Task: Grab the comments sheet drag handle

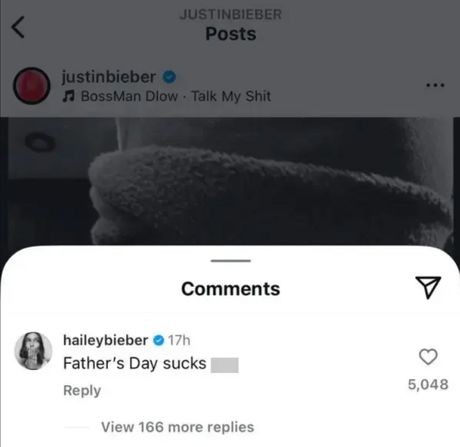Action: click(x=231, y=261)
